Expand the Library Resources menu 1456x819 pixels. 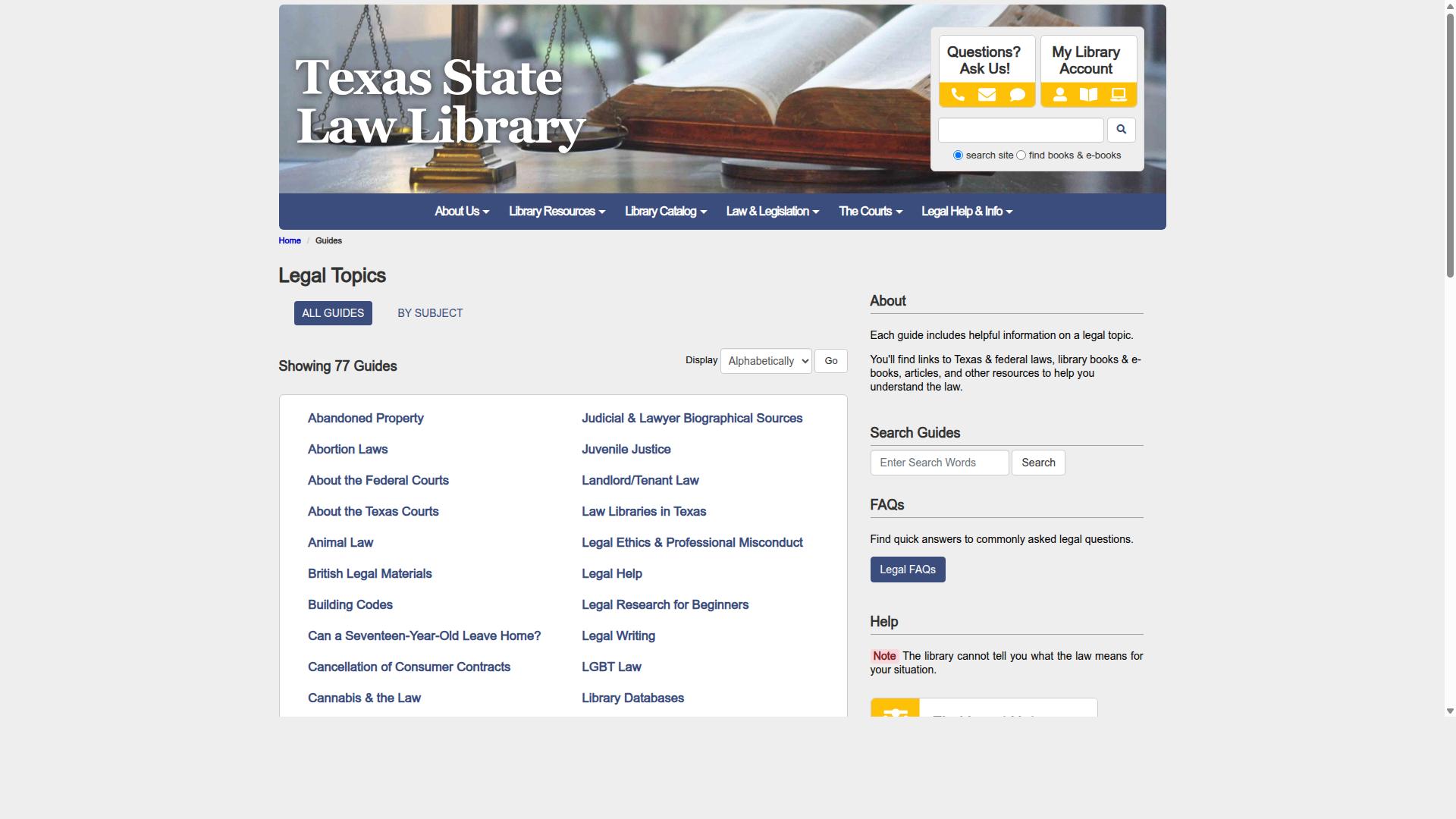point(557,212)
